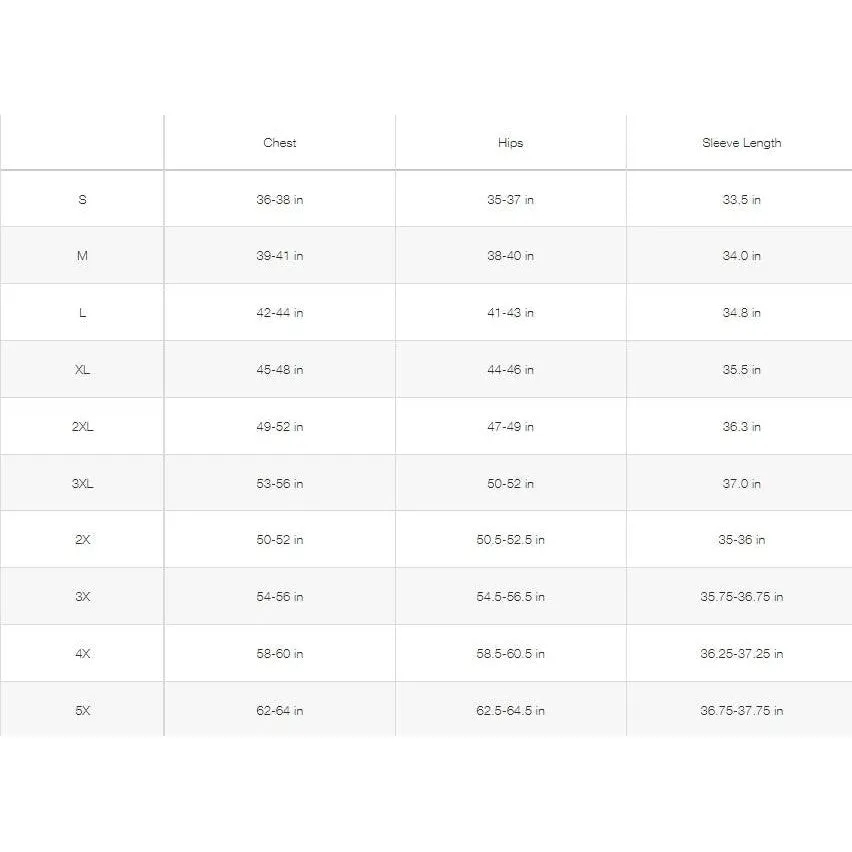Click the 36.75-37.75 in sleeve cell
The height and width of the screenshot is (852, 852).
point(741,711)
